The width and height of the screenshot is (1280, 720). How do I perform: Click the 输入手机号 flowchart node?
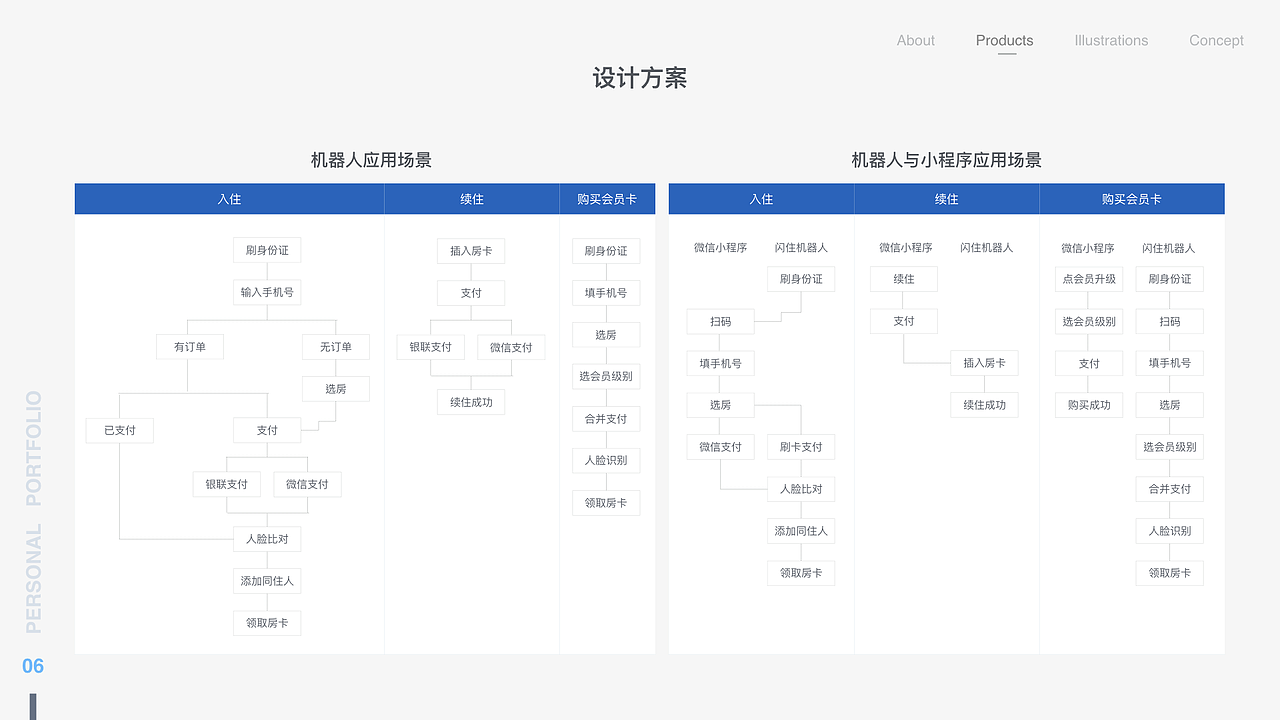pyautogui.click(x=267, y=293)
